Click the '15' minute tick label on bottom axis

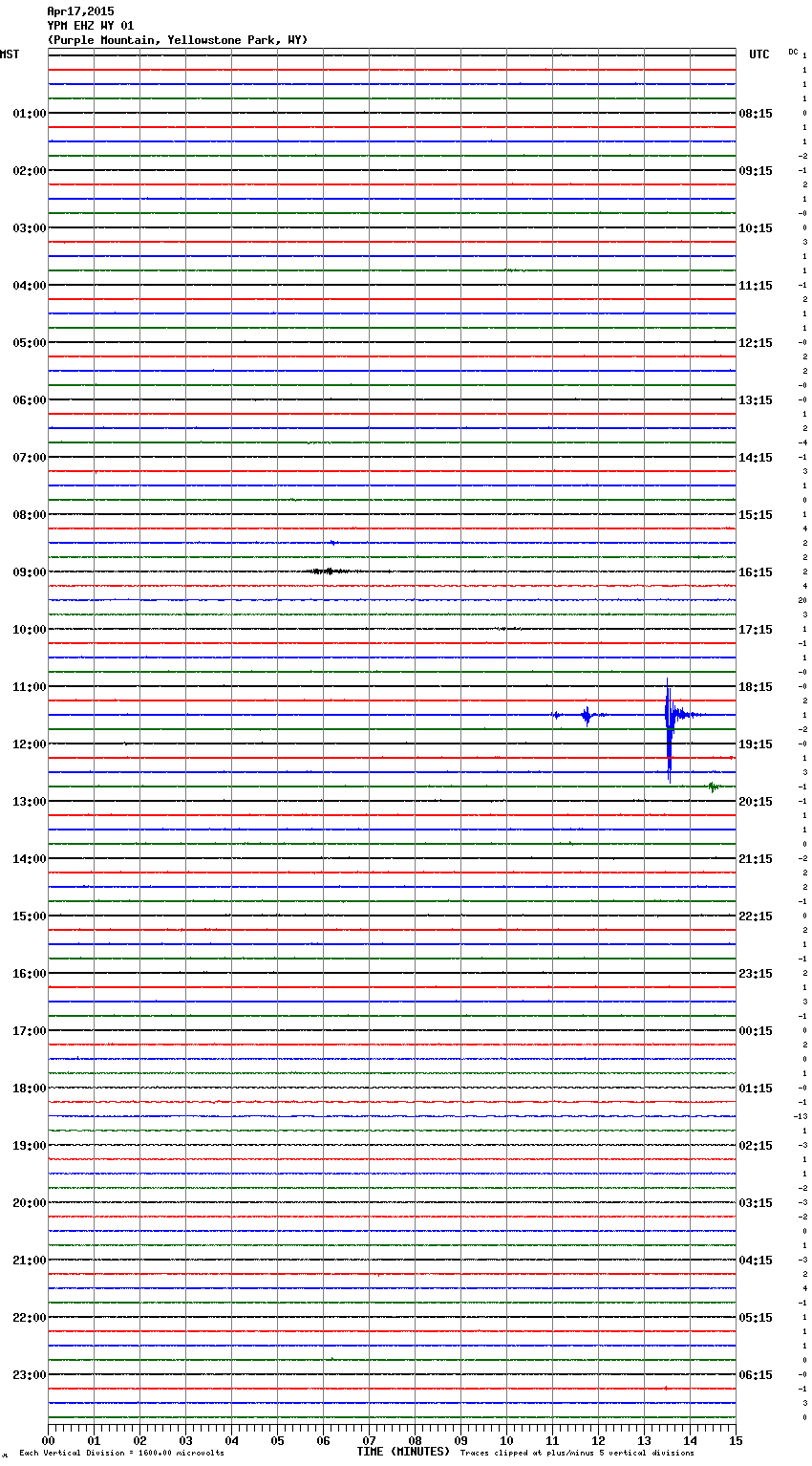736,1440
